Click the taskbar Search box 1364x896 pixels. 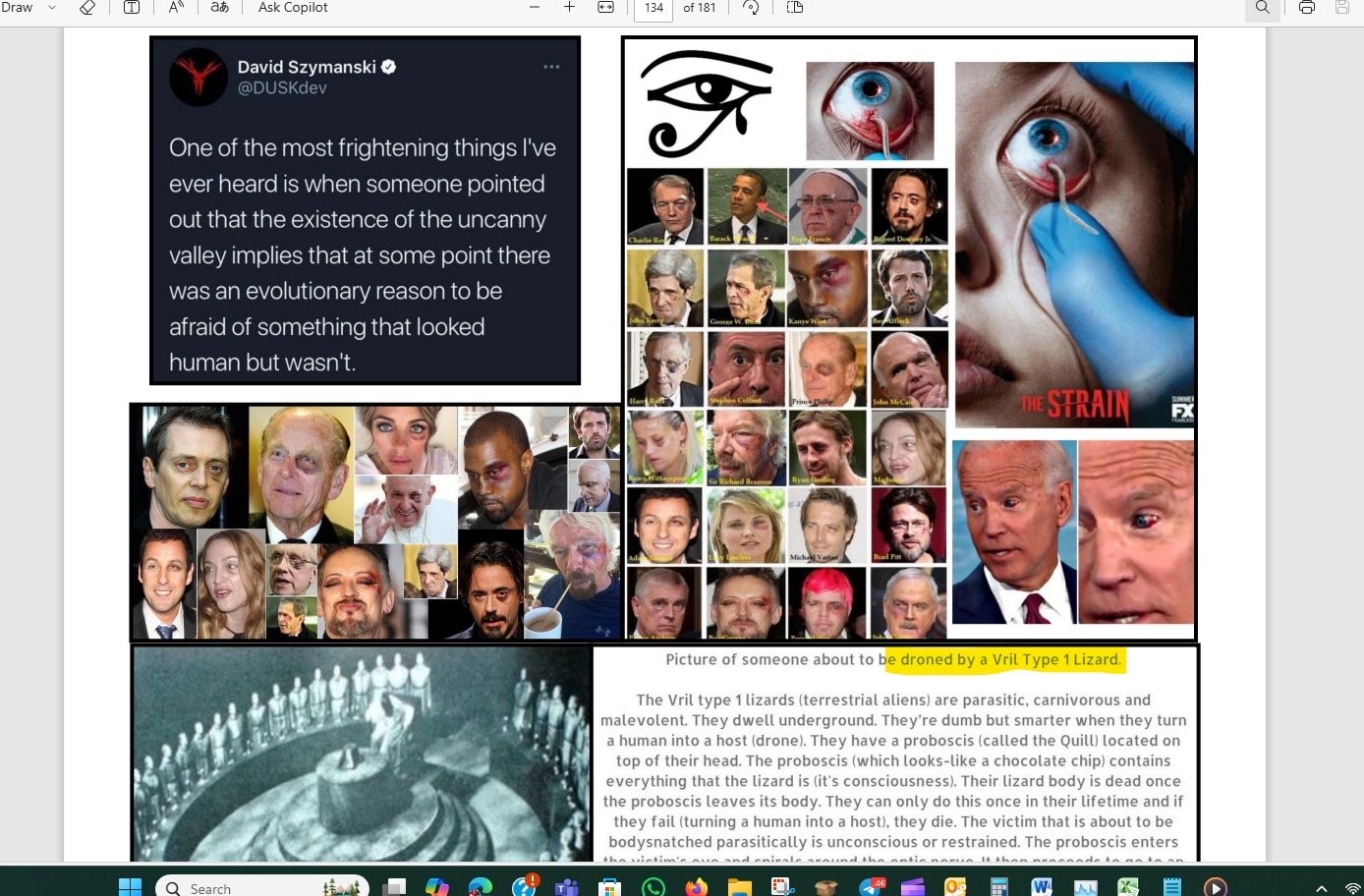pos(261,887)
